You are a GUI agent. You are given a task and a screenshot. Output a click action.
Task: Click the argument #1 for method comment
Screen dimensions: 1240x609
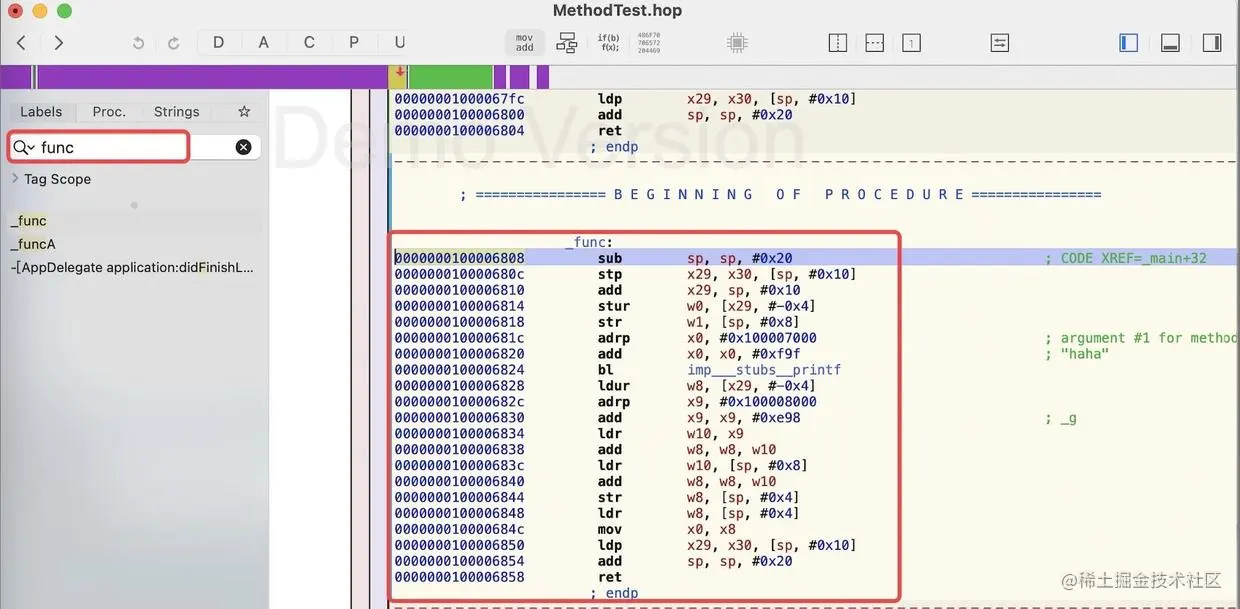(1142, 338)
